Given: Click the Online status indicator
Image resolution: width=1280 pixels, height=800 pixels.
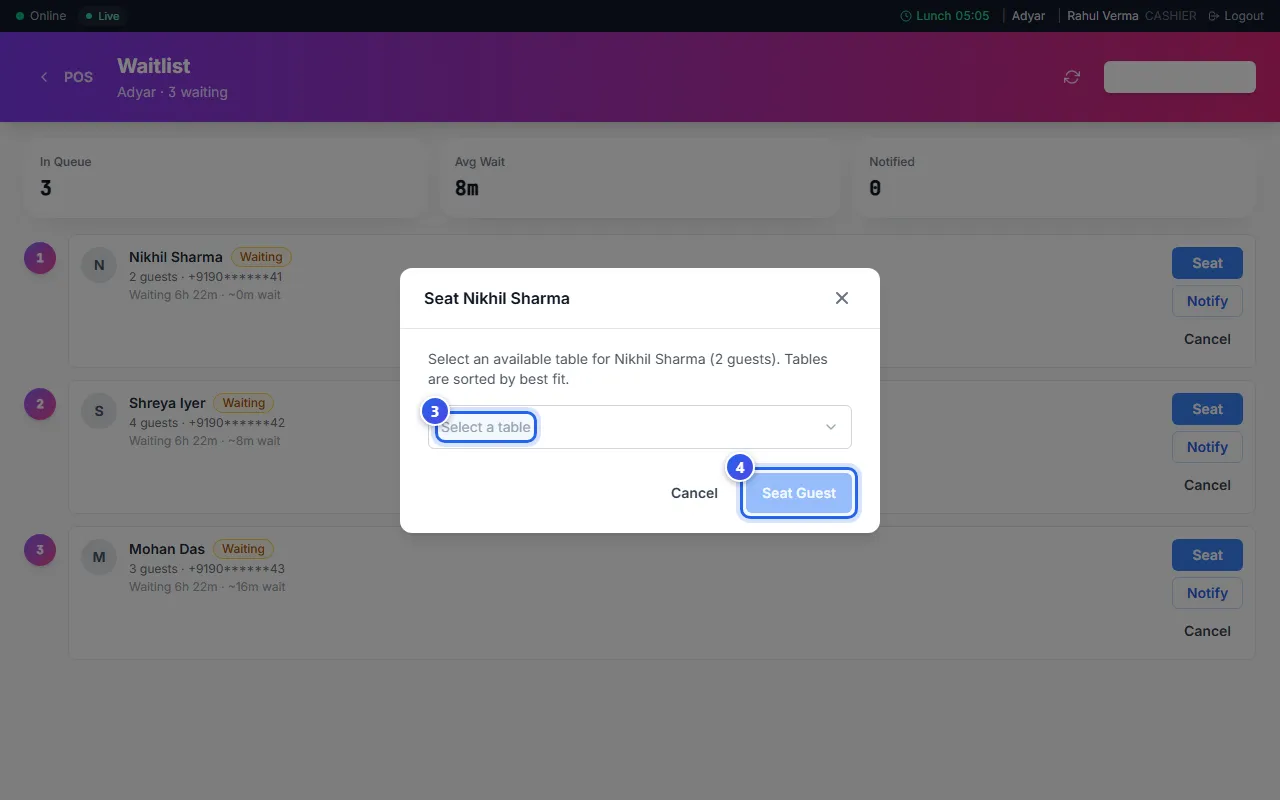Looking at the screenshot, I should click(41, 16).
